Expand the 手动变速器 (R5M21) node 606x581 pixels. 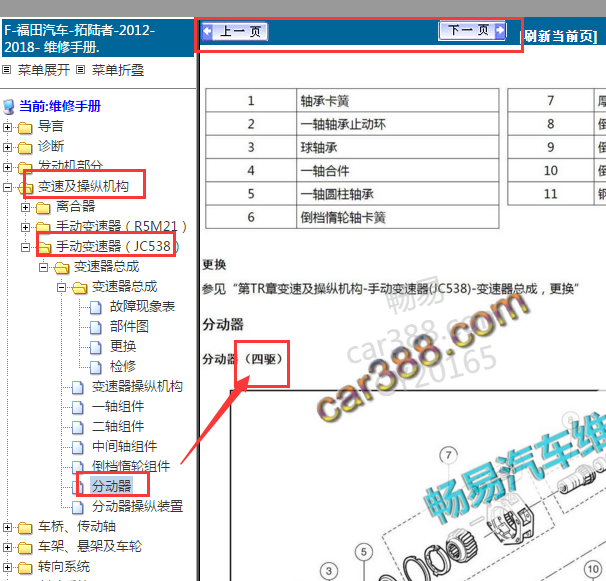tap(26, 227)
